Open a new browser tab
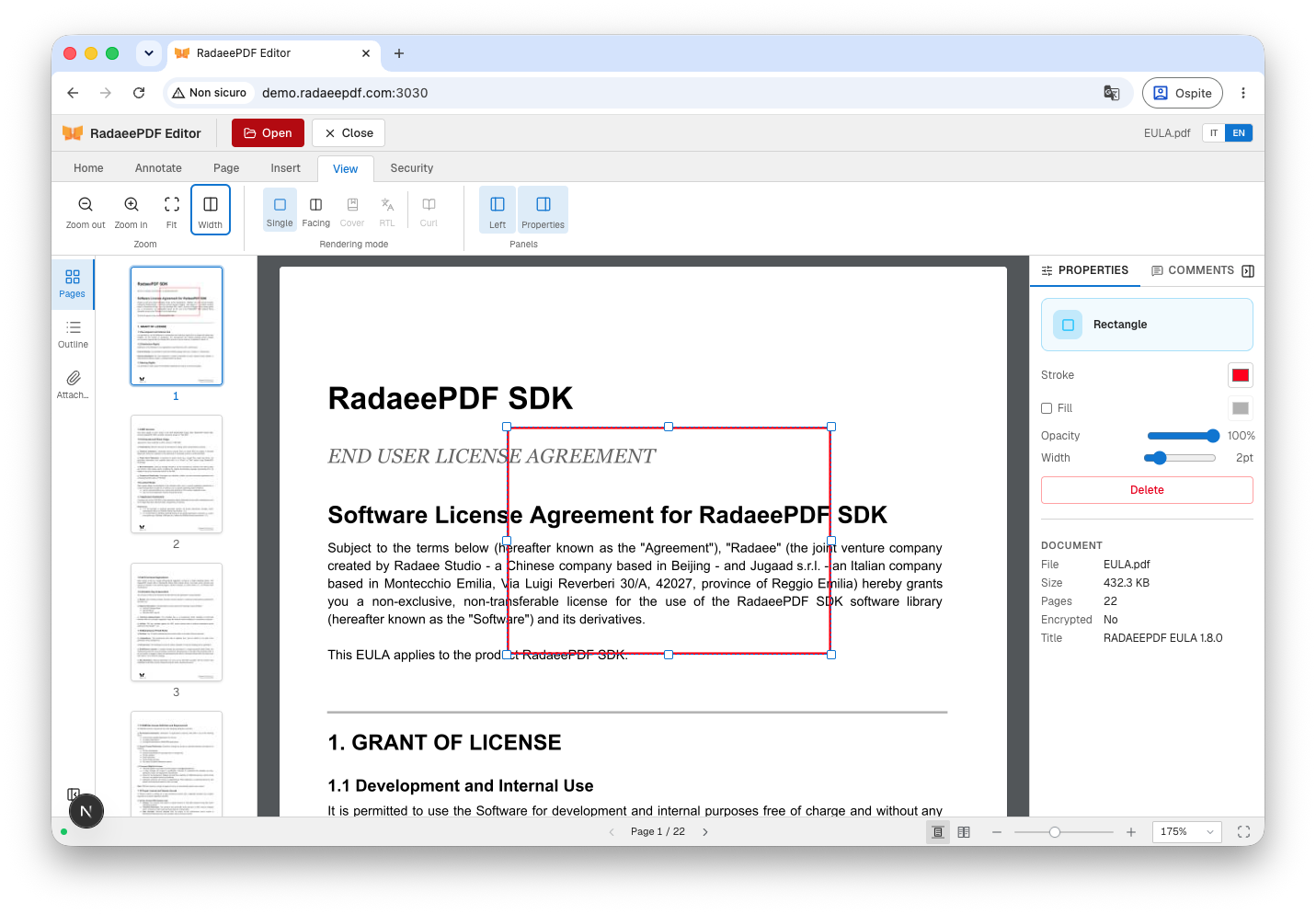This screenshot has width=1316, height=914. click(x=399, y=53)
